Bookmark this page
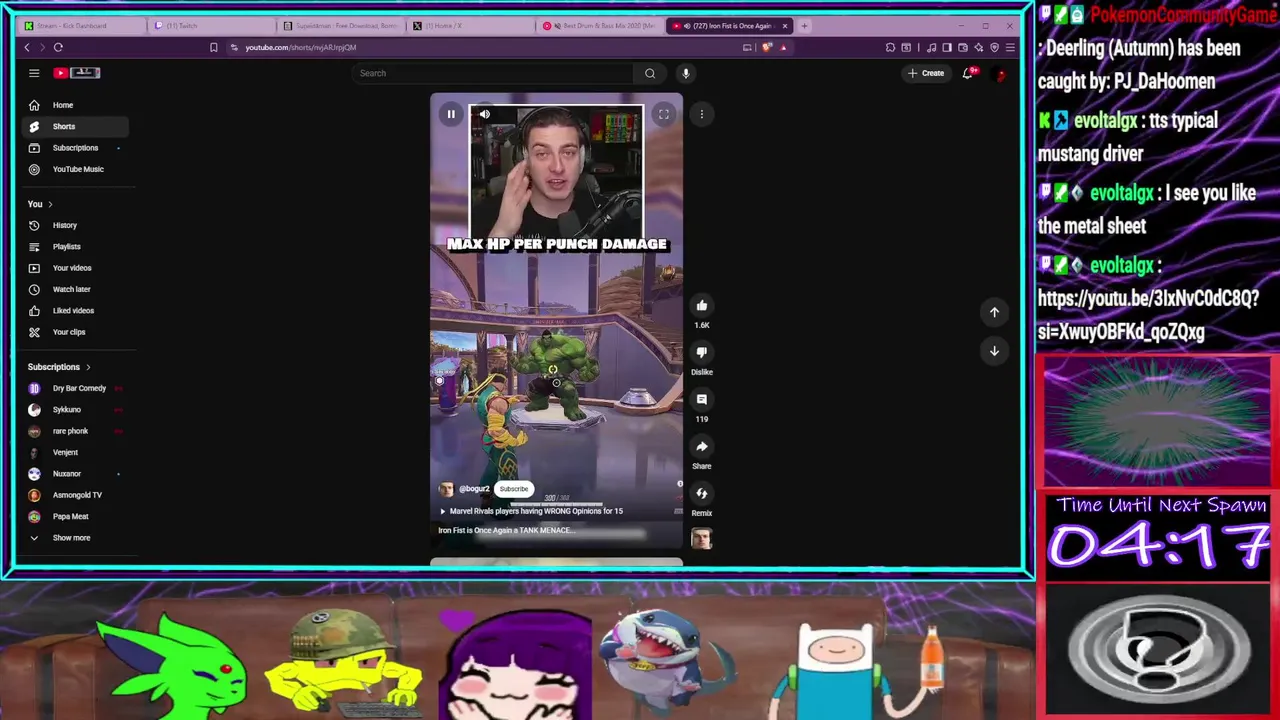This screenshot has width=1280, height=720. click(x=213, y=47)
